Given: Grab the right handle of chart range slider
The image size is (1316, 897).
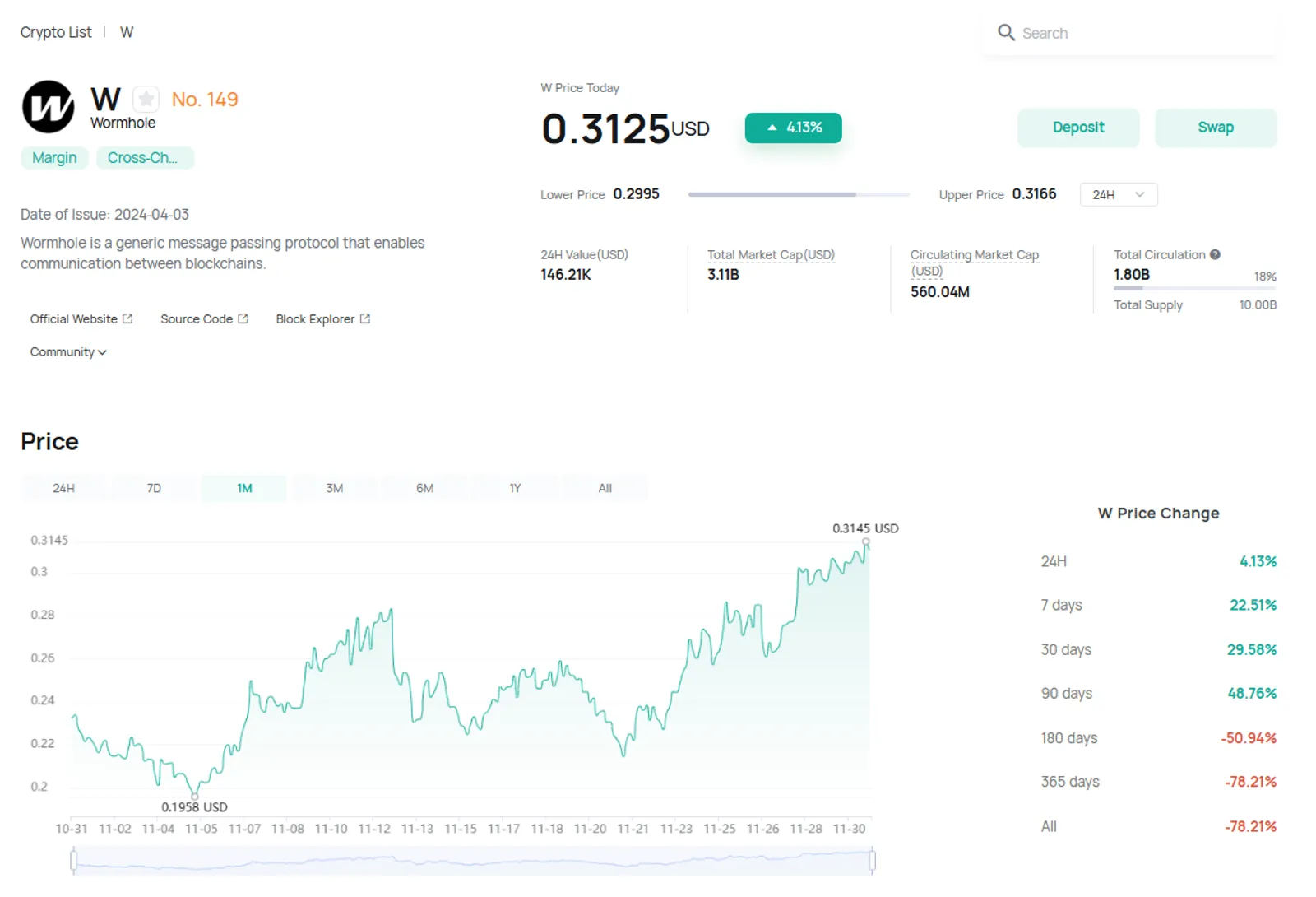Looking at the screenshot, I should (872, 861).
